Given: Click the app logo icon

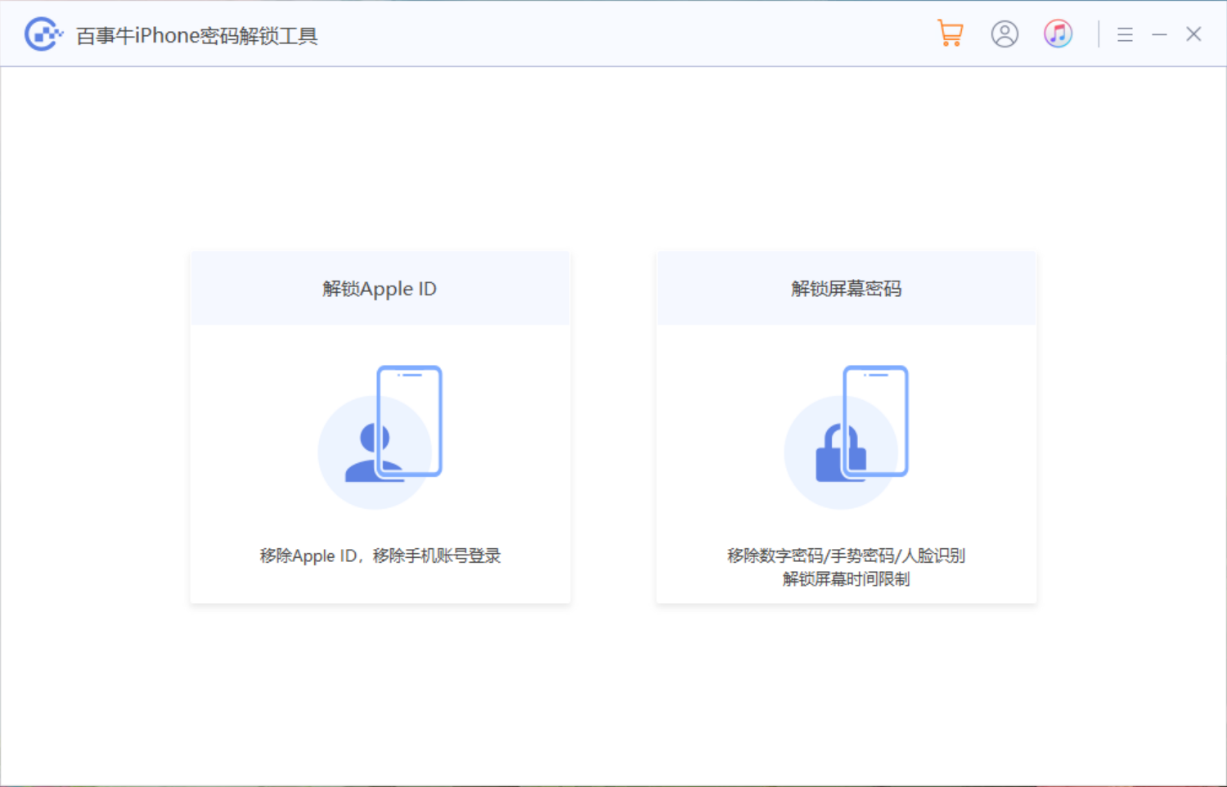Looking at the screenshot, I should pyautogui.click(x=44, y=35).
